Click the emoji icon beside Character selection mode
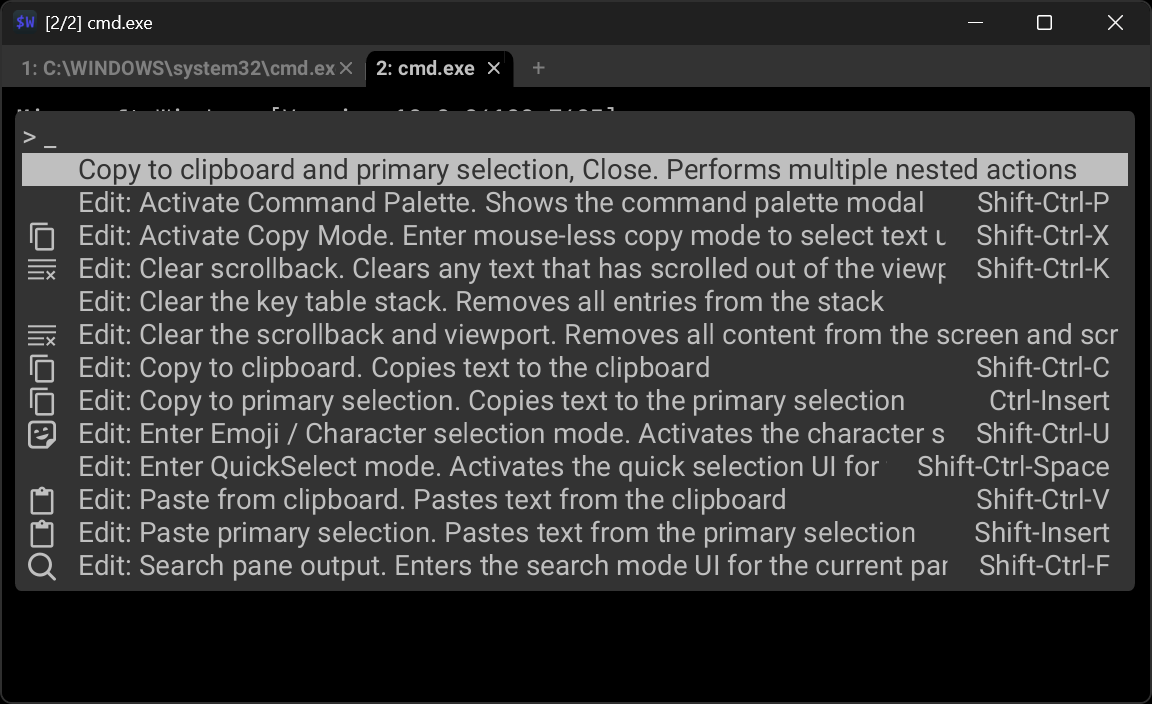 (41, 435)
